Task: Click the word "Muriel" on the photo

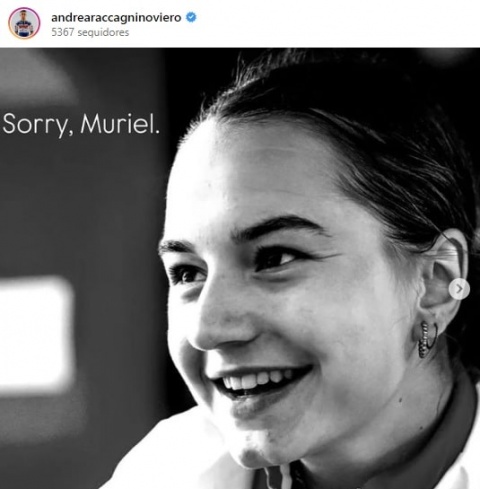Action: 120,124
